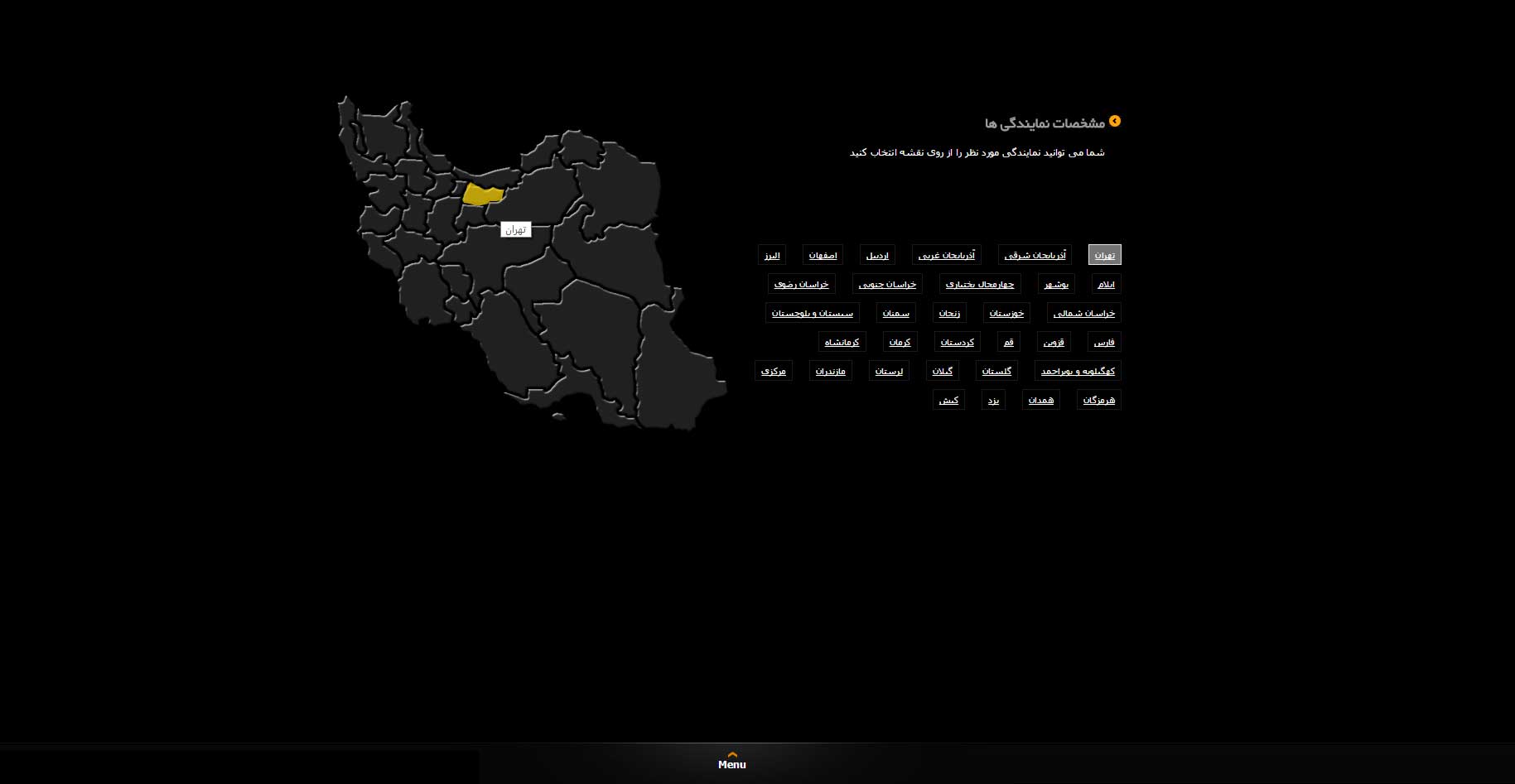This screenshot has height=784, width=1515.
Task: Expand the bottom Menu bar
Action: coord(731,762)
